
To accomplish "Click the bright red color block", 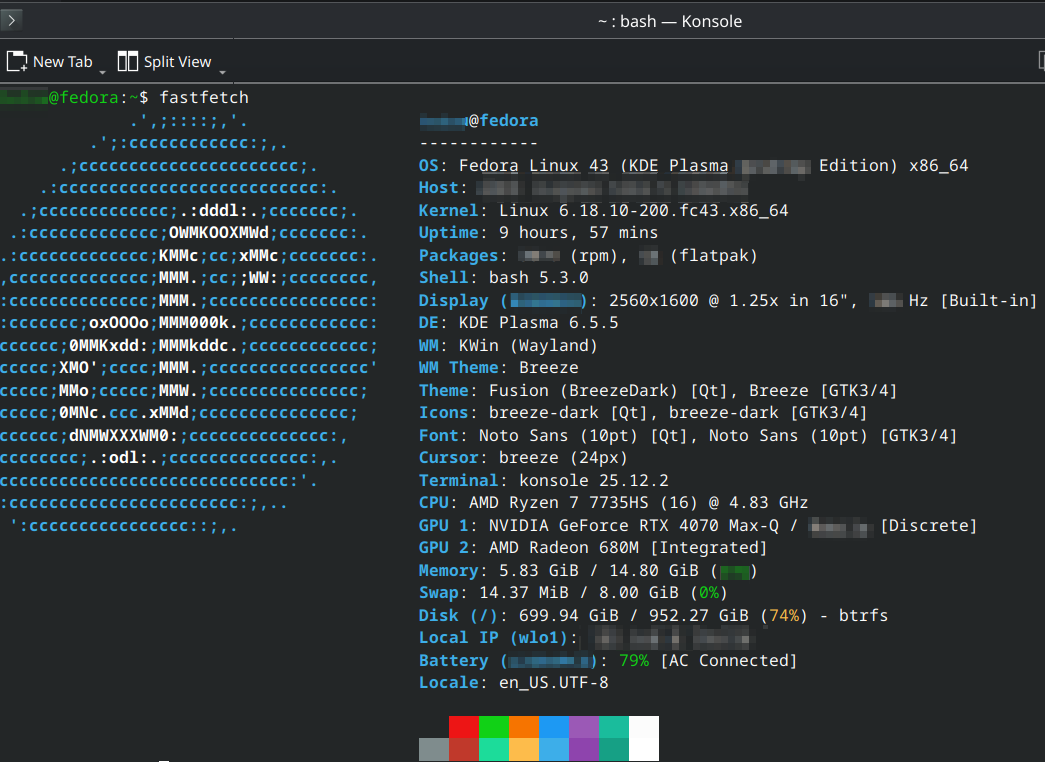I will click(464, 726).
